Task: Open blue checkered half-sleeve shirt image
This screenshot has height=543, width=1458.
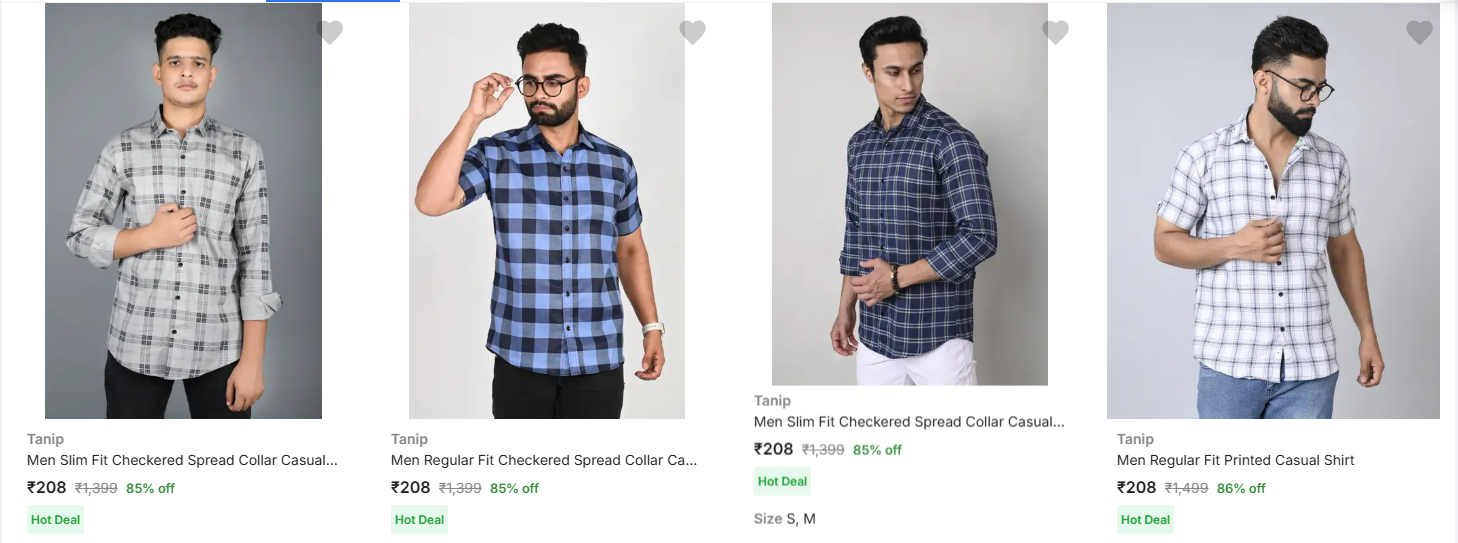Action: 547,211
